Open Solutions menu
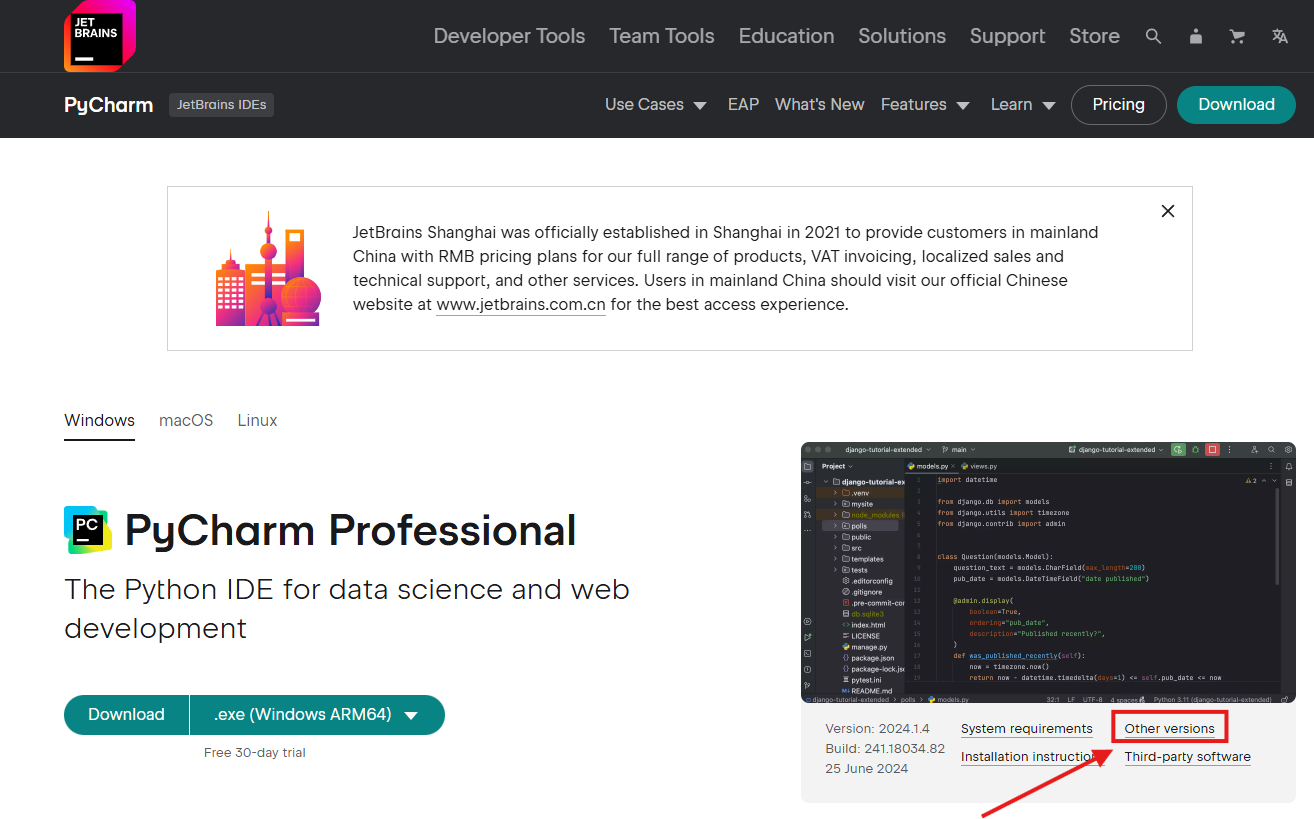 pos(902,36)
